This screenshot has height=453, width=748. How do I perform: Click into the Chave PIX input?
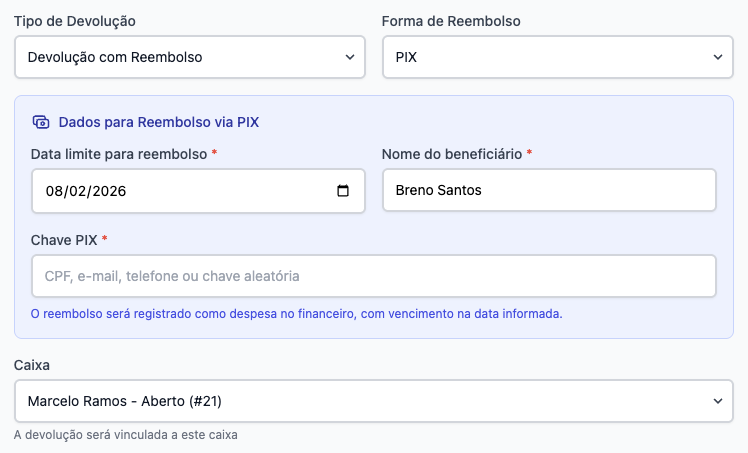(x=374, y=276)
